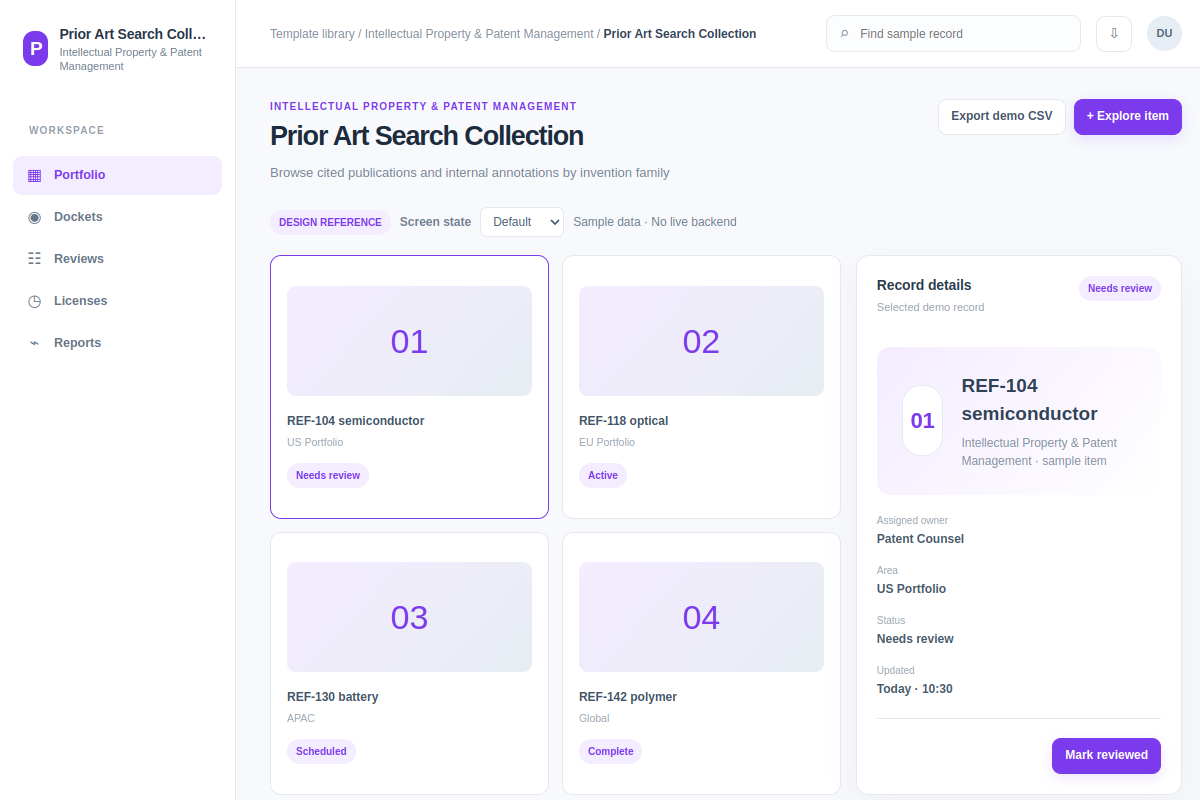1200x800 pixels.
Task: Select the 04 card thumbnail
Action: [701, 617]
